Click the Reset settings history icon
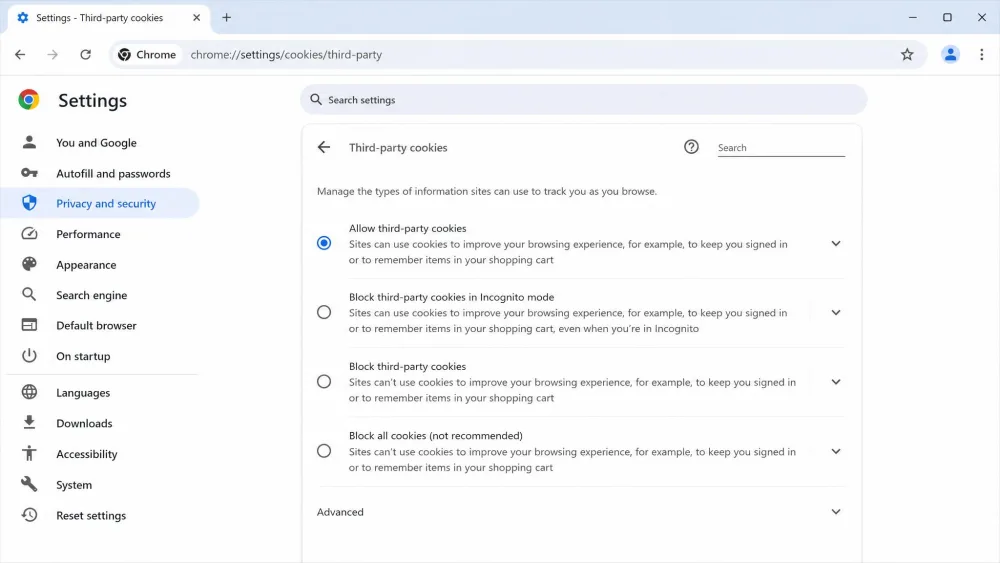Viewport: 1000px width, 563px height. coord(29,515)
